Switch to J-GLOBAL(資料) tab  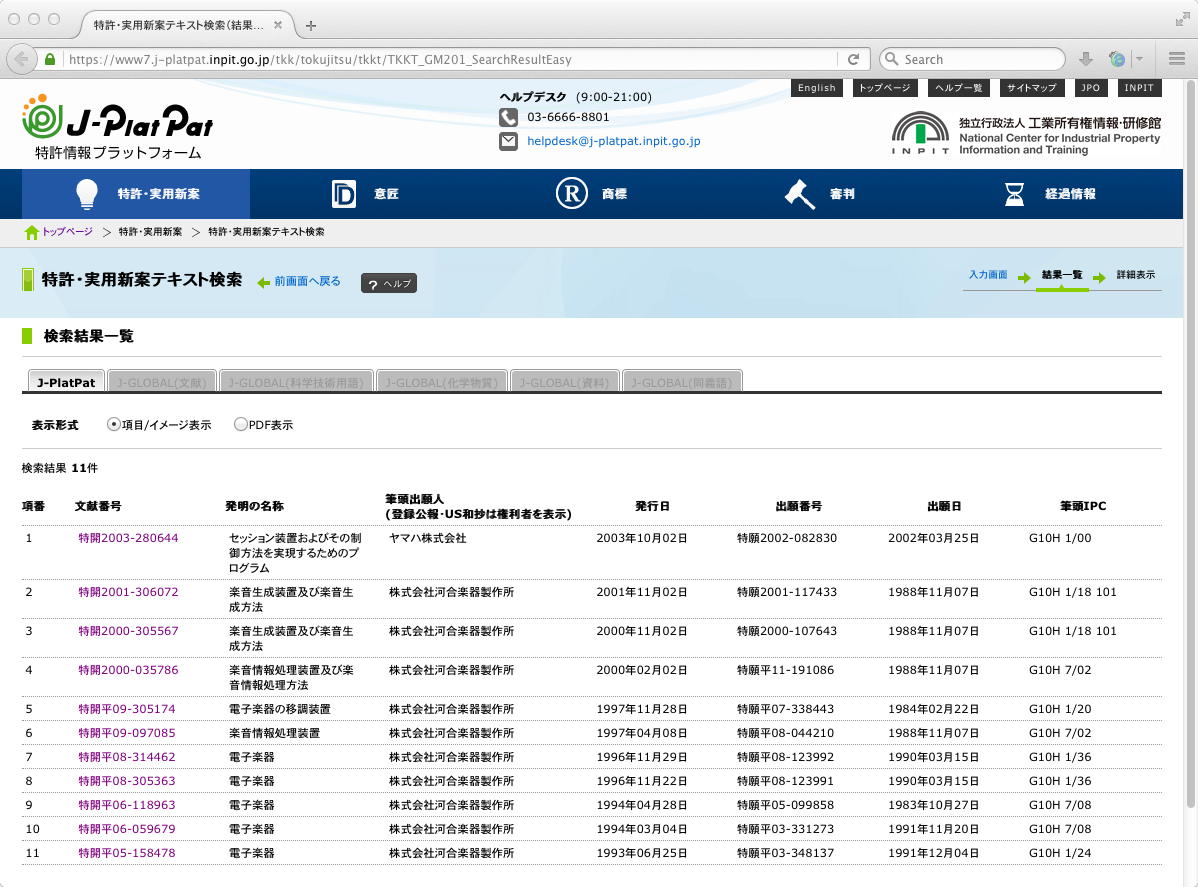(565, 382)
